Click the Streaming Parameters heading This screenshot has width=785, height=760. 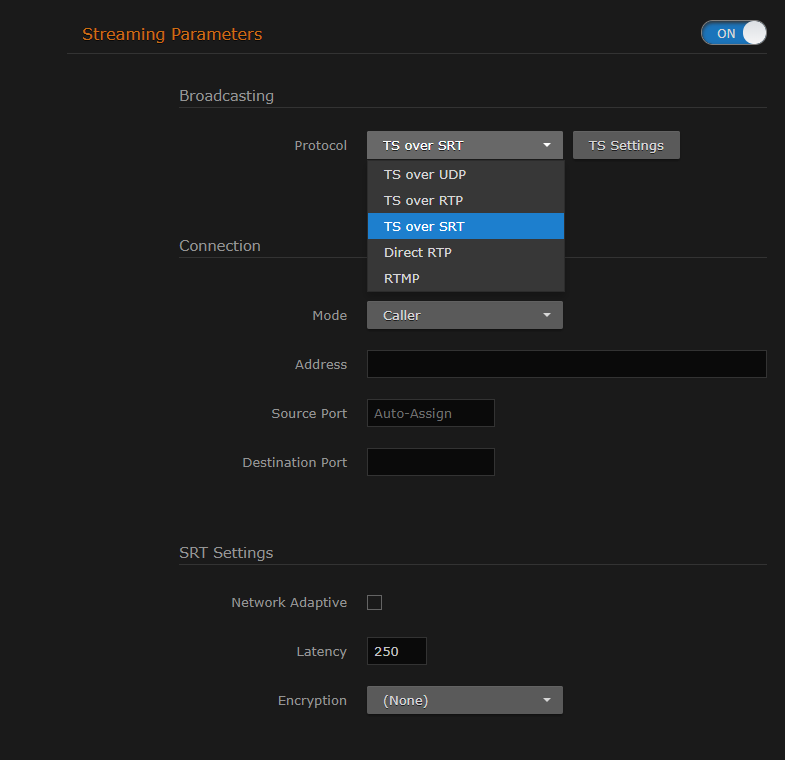pos(172,34)
